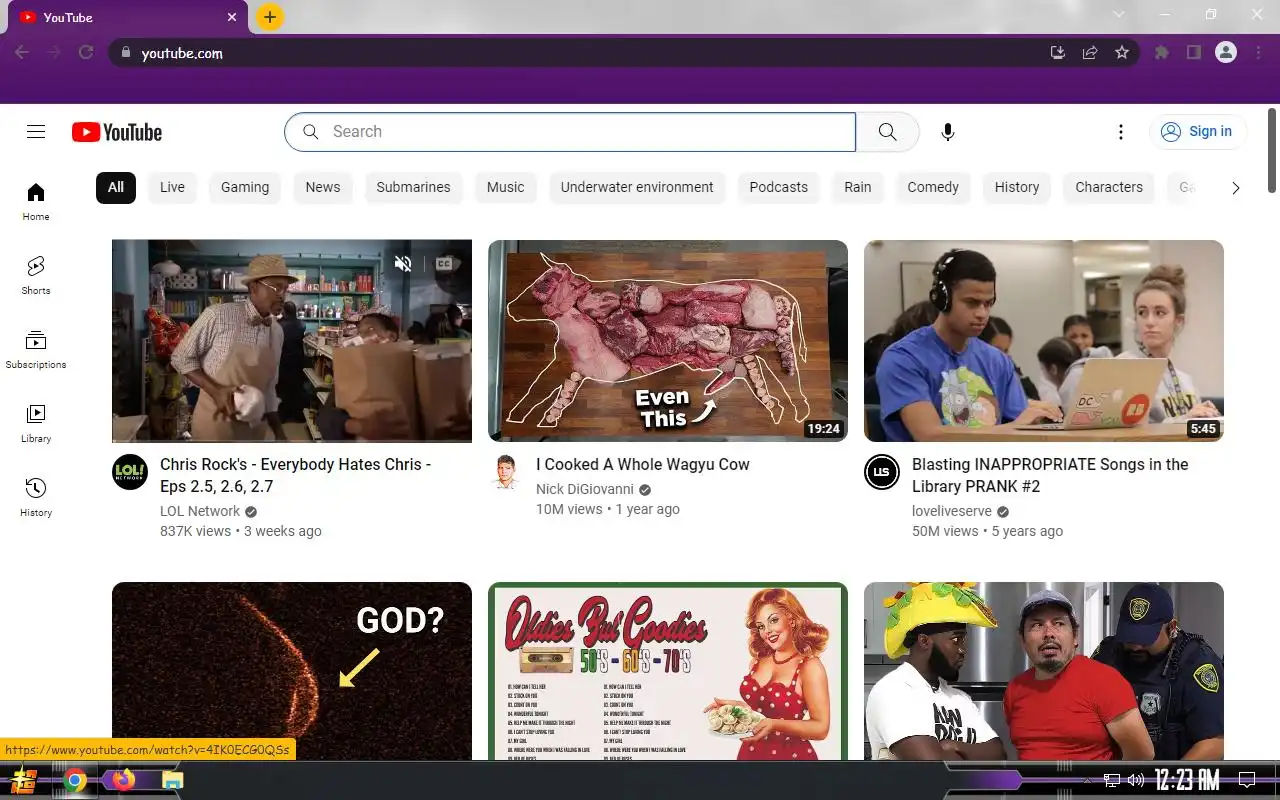Select the News filter chip
The width and height of the screenshot is (1280, 800).
point(323,187)
